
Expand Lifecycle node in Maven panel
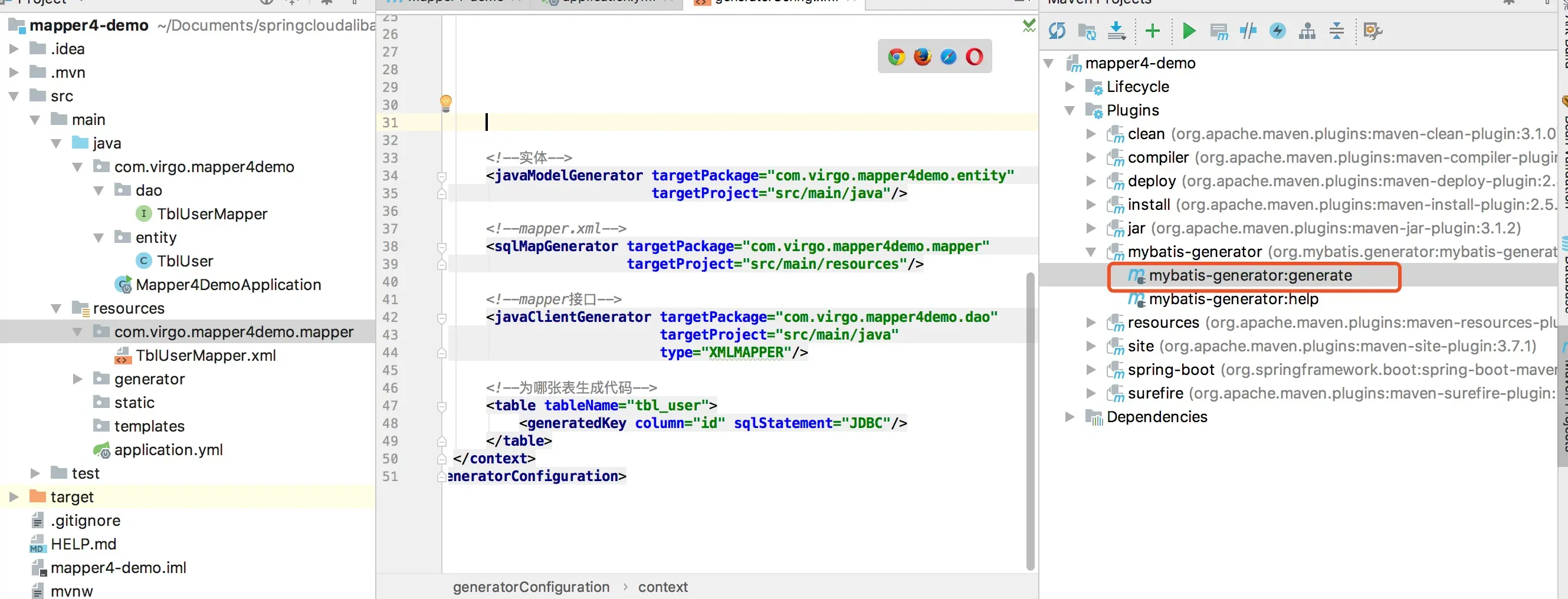[x=1070, y=86]
